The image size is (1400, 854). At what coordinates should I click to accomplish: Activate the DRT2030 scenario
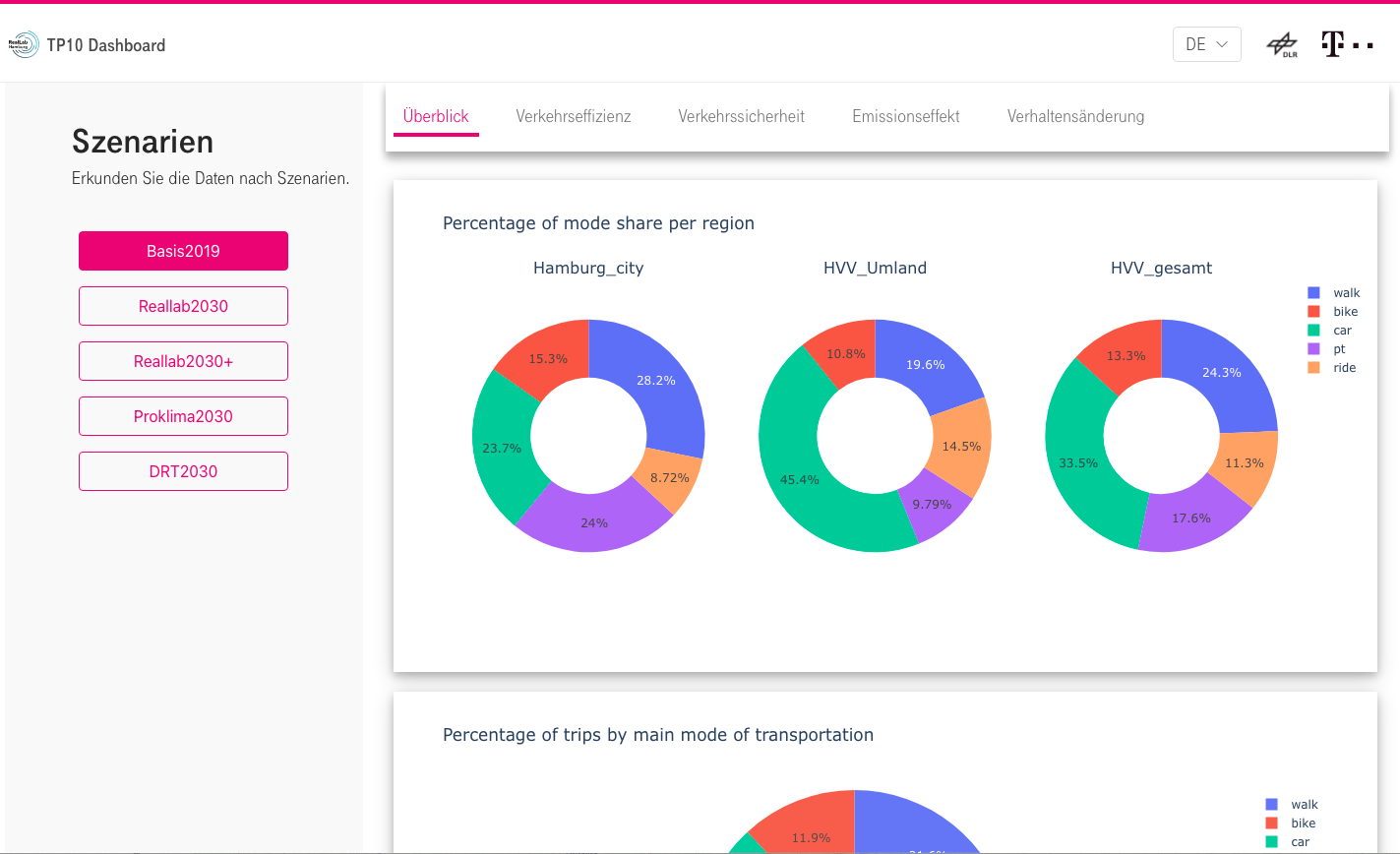point(183,471)
